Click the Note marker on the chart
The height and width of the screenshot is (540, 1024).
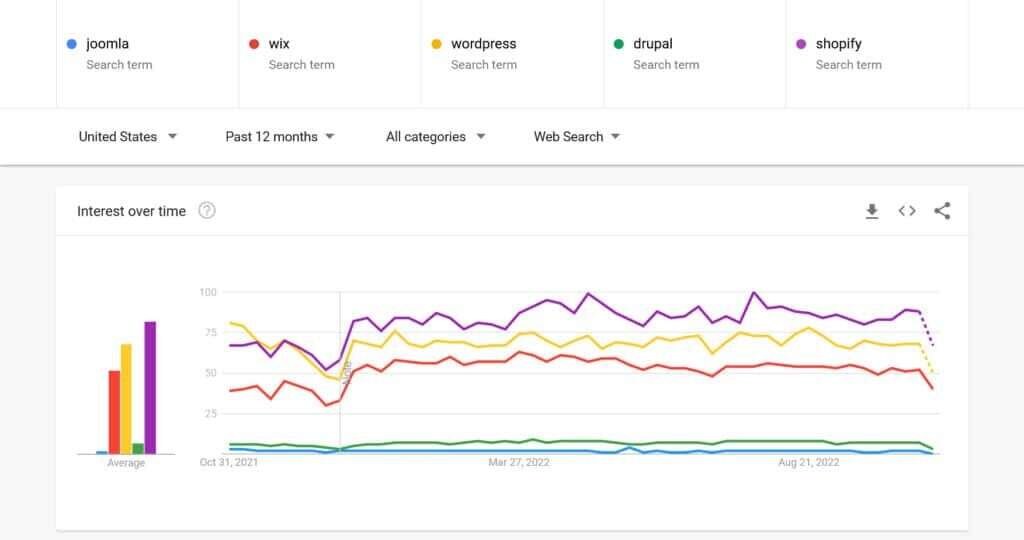pyautogui.click(x=346, y=374)
